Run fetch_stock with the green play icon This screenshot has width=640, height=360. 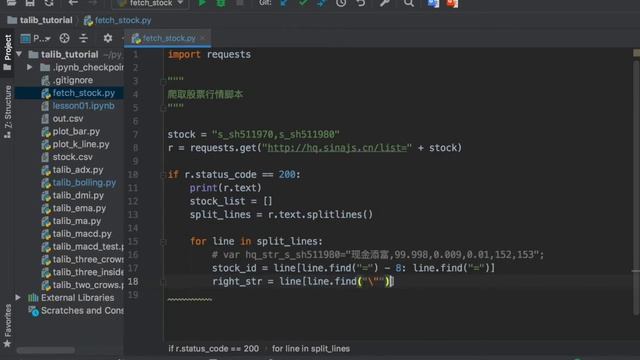coord(202,3)
